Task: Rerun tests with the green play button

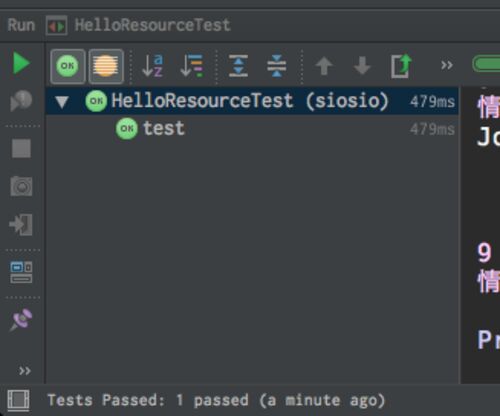Action: pyautogui.click(x=21, y=63)
